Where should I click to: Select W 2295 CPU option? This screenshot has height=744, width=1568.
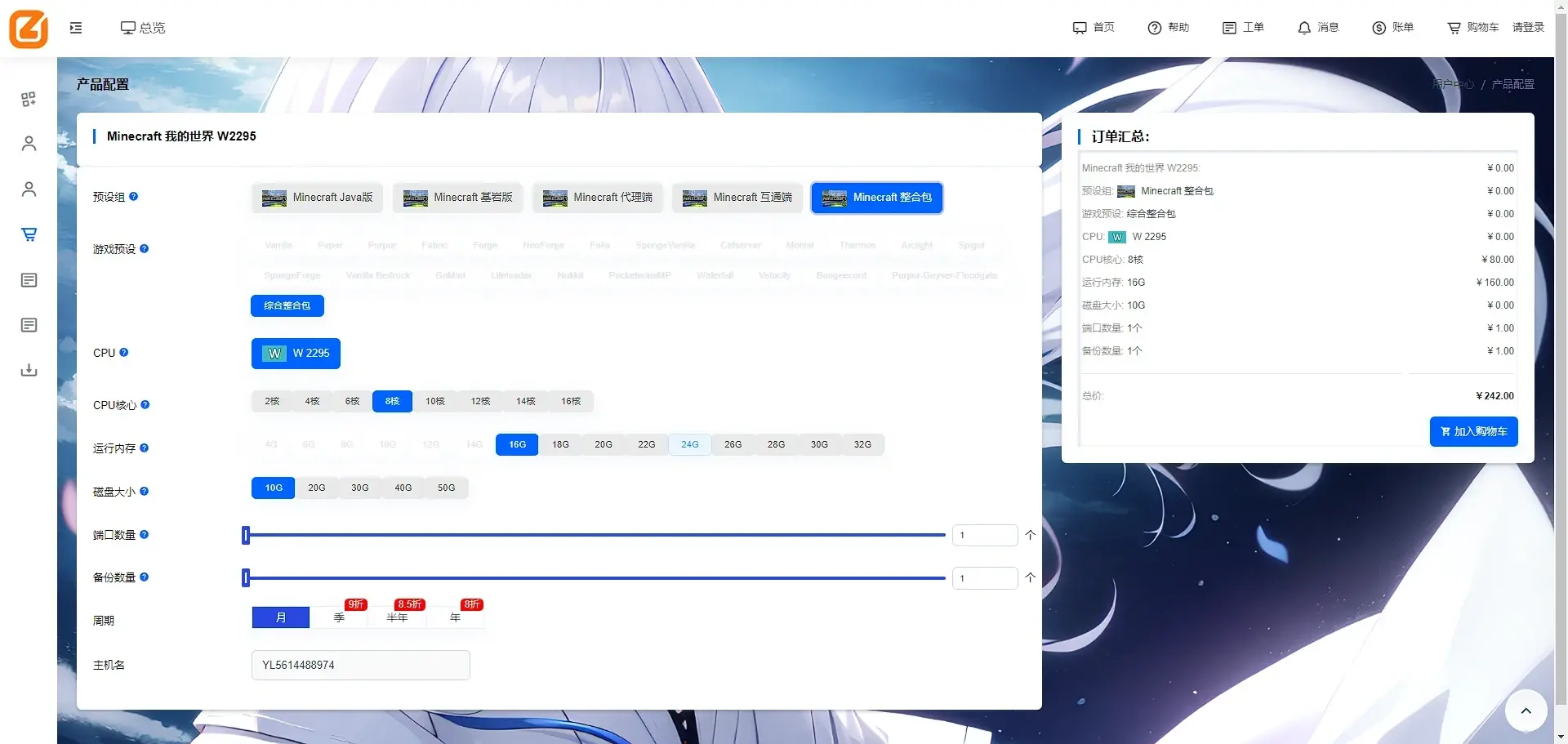pos(296,353)
